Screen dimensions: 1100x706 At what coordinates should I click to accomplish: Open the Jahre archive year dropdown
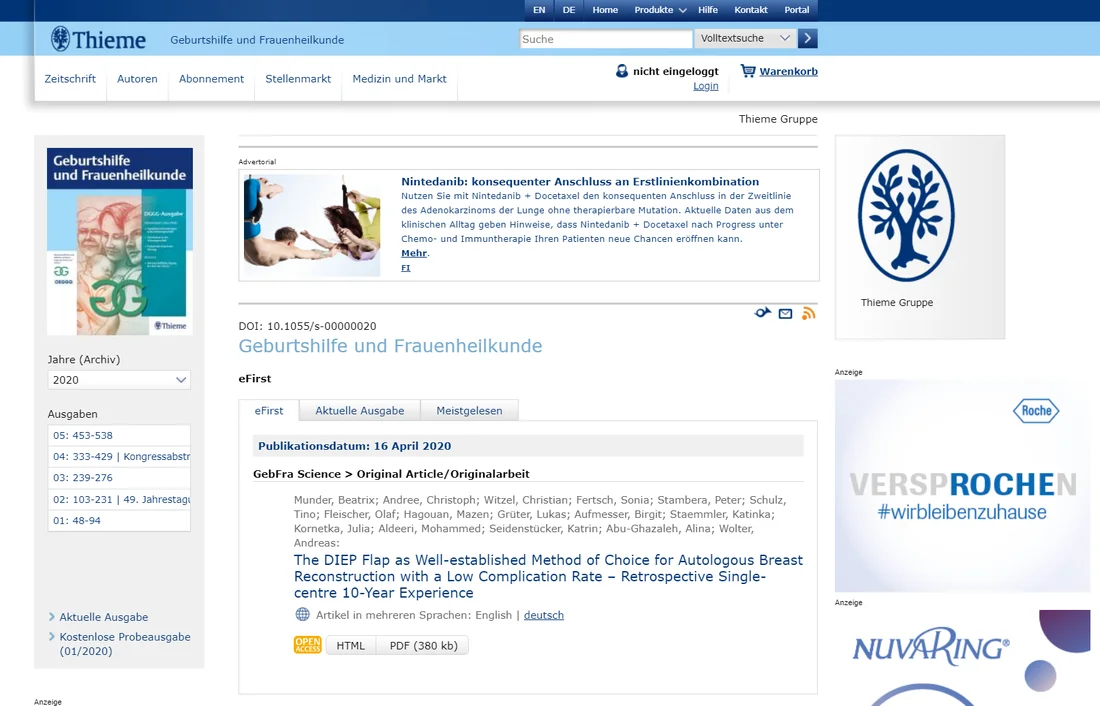[x=118, y=380]
